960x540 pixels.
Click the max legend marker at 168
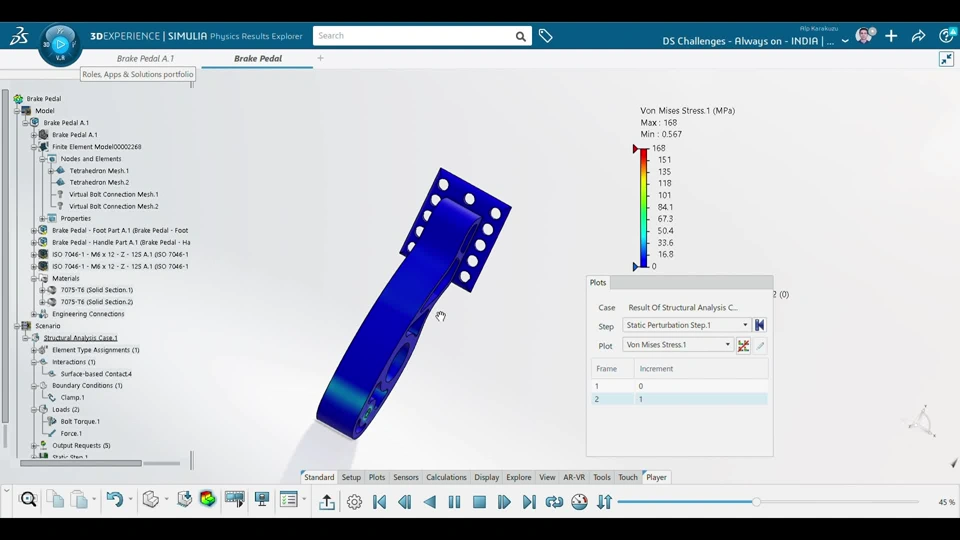tap(636, 149)
